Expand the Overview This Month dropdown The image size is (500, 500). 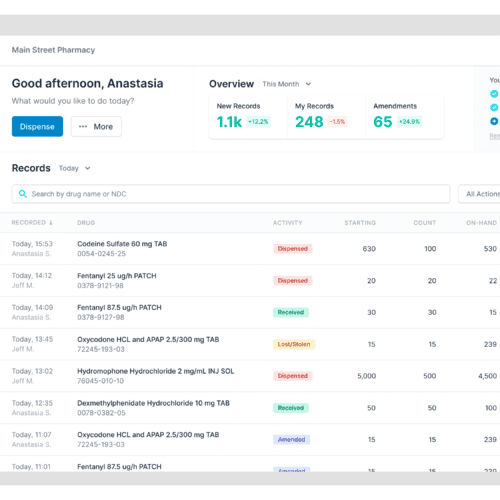coord(287,84)
